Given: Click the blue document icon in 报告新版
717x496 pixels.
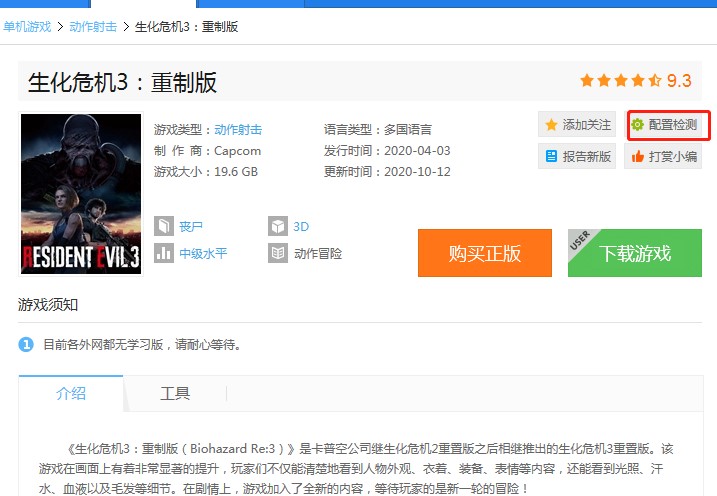Looking at the screenshot, I should tap(551, 156).
